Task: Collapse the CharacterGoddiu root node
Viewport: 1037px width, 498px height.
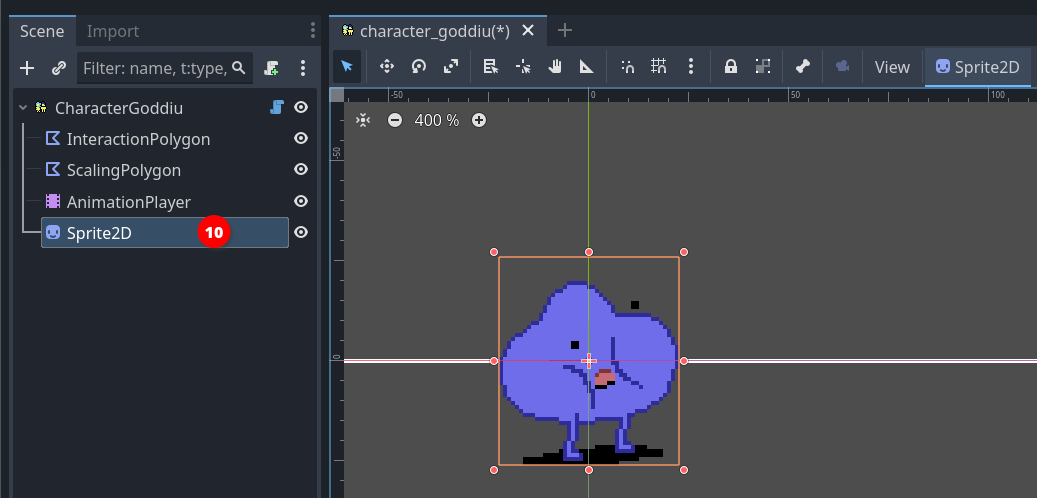Action: (x=23, y=107)
